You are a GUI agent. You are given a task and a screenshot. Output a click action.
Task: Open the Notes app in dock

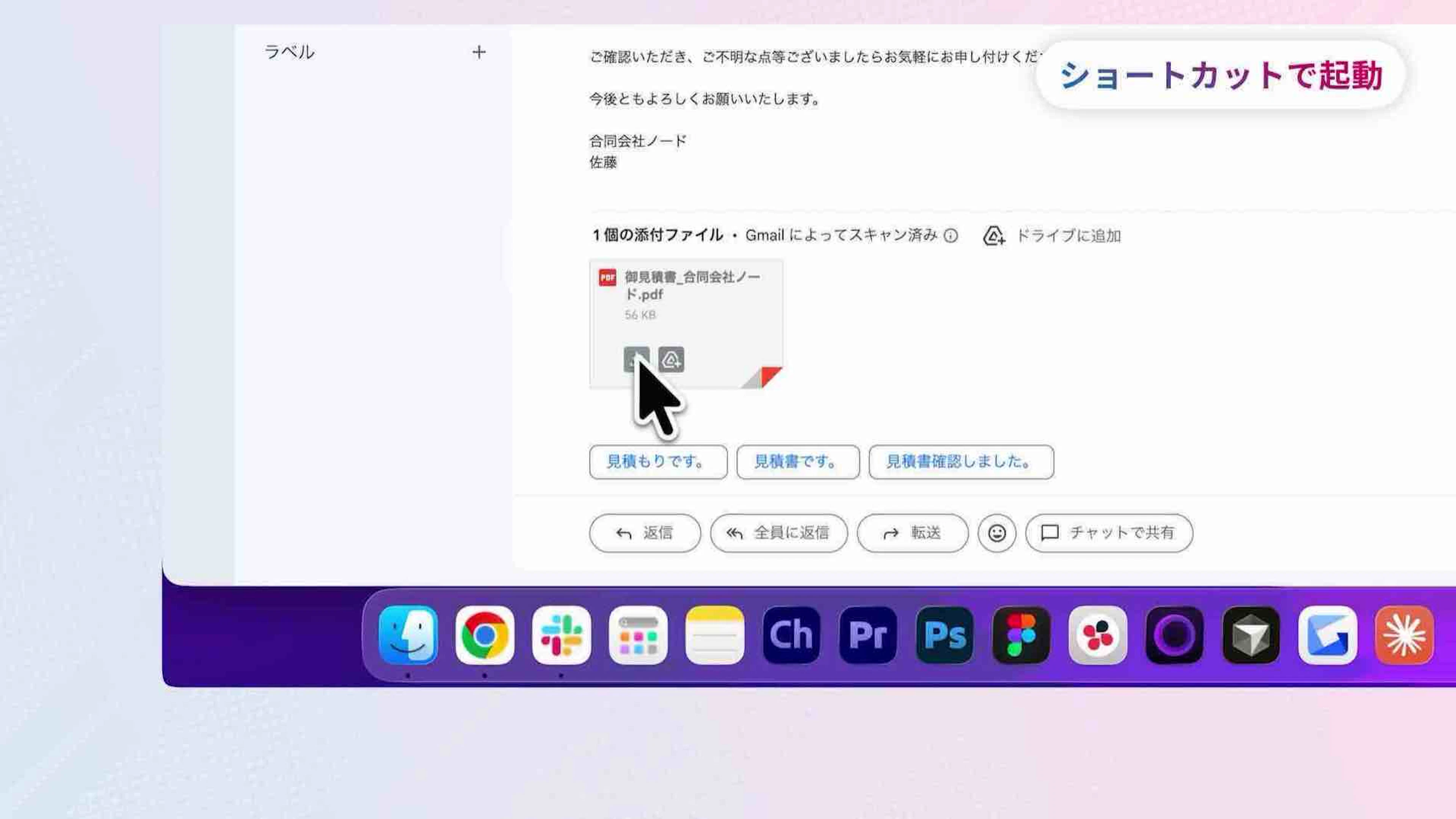coord(714,635)
